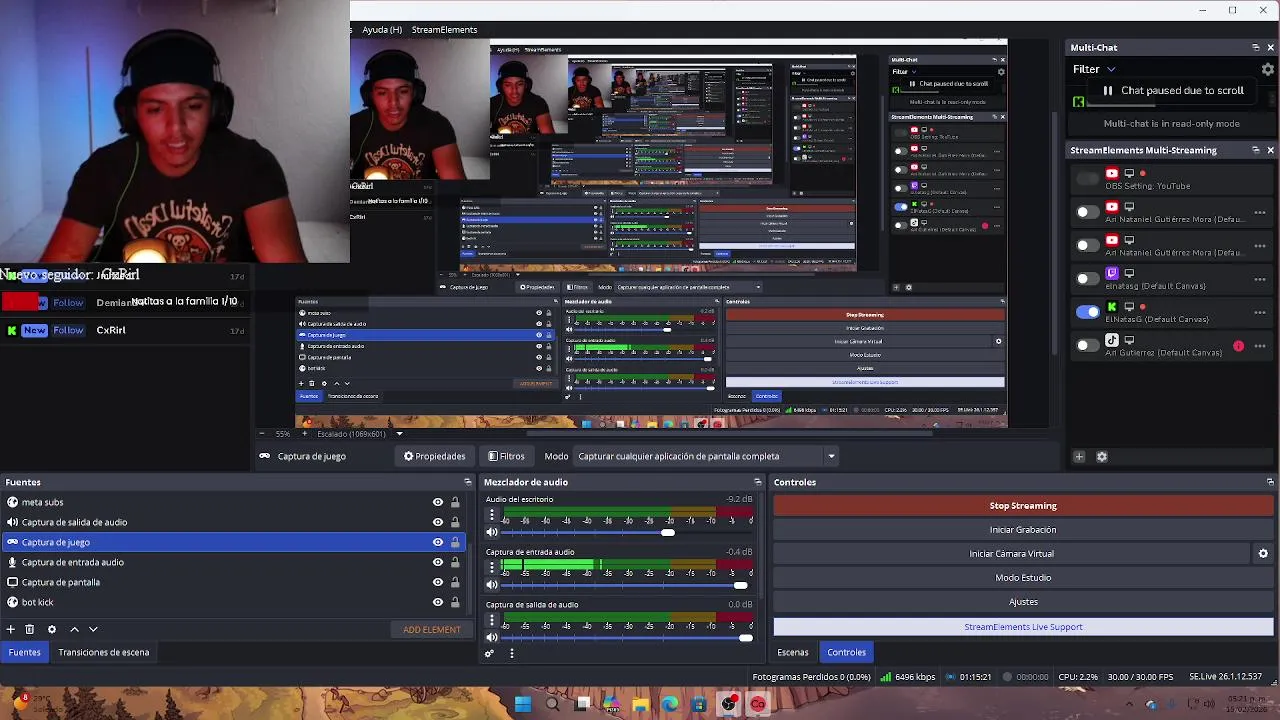Image resolution: width=1280 pixels, height=720 pixels.
Task: Open Captura de entrada audio three-dot options
Action: pos(491,568)
